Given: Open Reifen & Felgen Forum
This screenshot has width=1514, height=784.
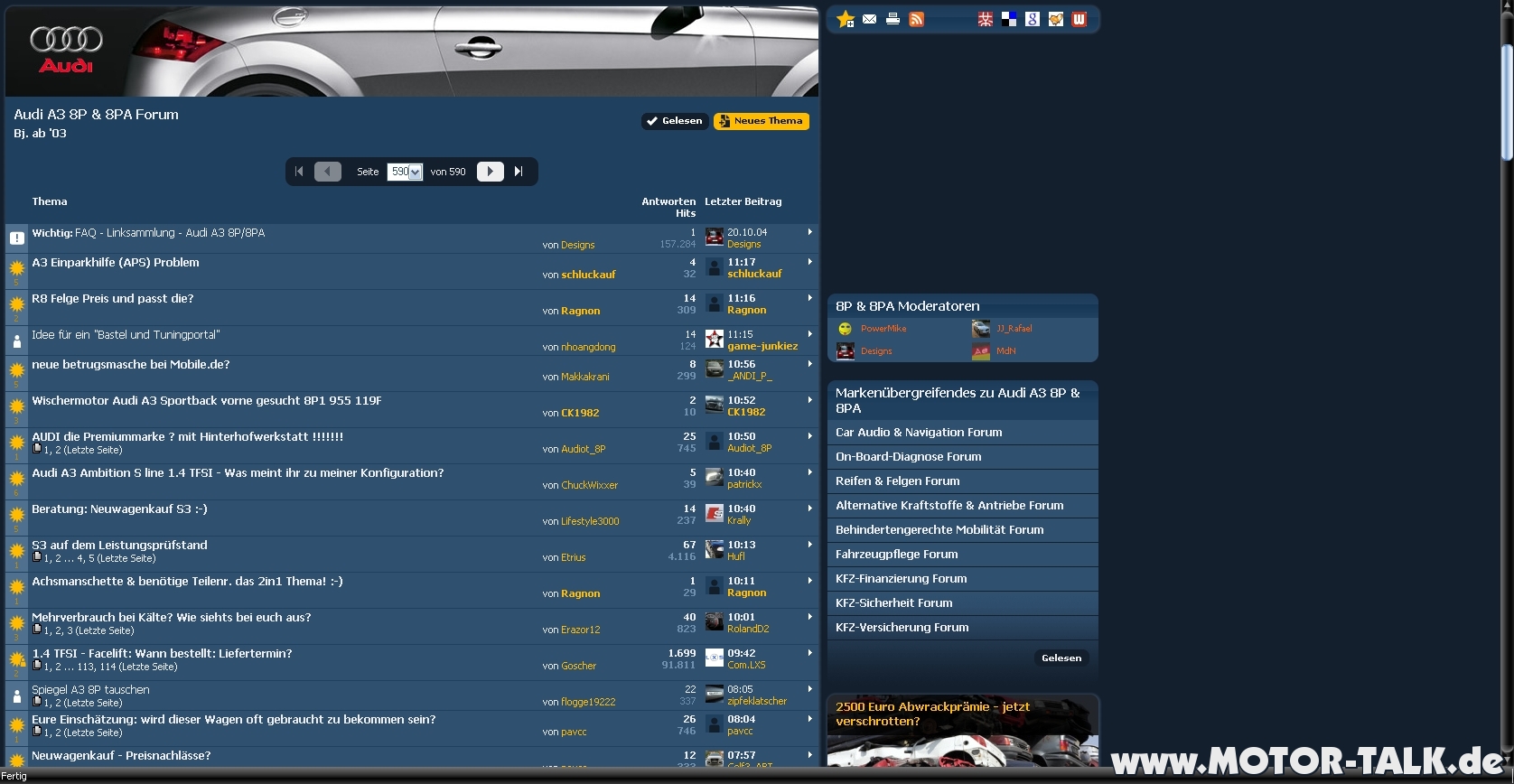Looking at the screenshot, I should point(897,481).
